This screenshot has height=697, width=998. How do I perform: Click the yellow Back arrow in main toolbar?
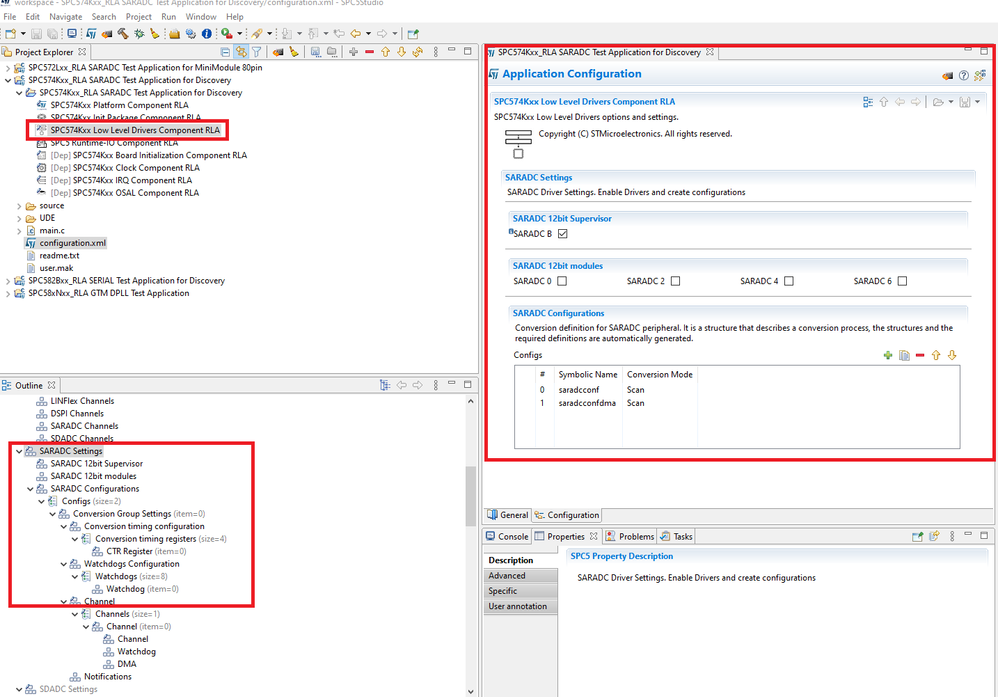point(356,34)
